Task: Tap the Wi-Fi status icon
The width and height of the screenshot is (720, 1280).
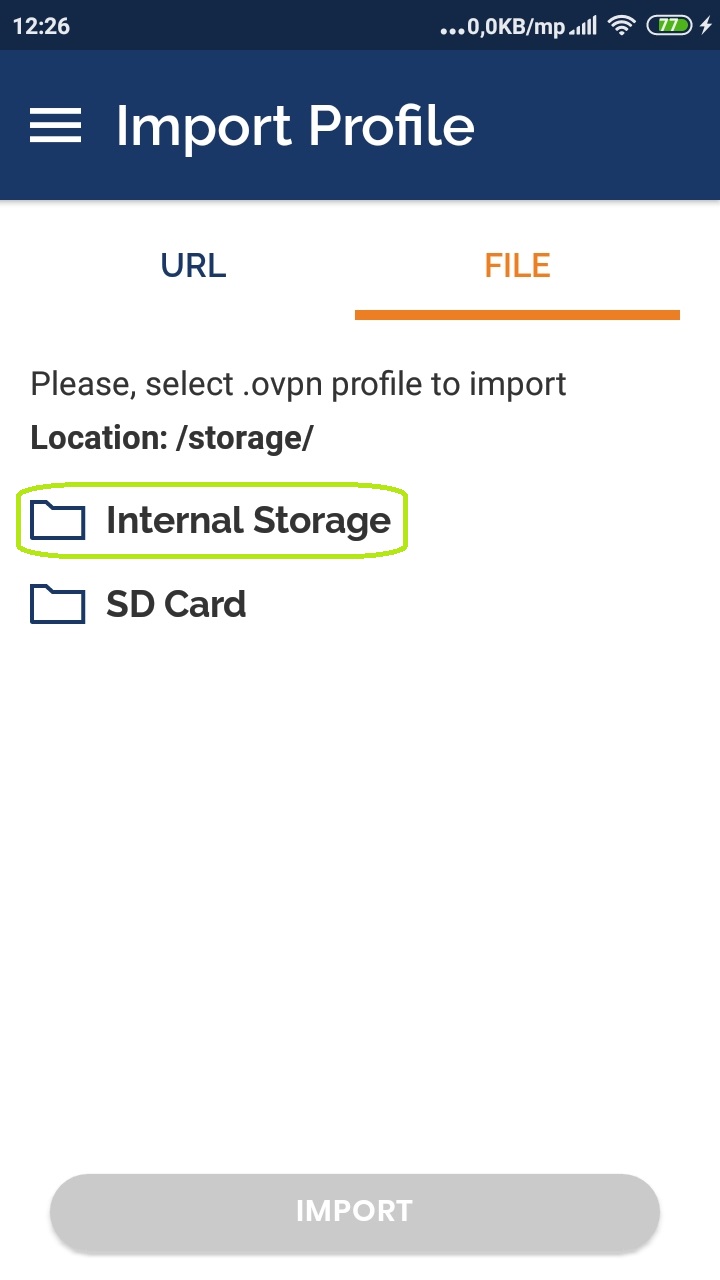Action: click(622, 27)
